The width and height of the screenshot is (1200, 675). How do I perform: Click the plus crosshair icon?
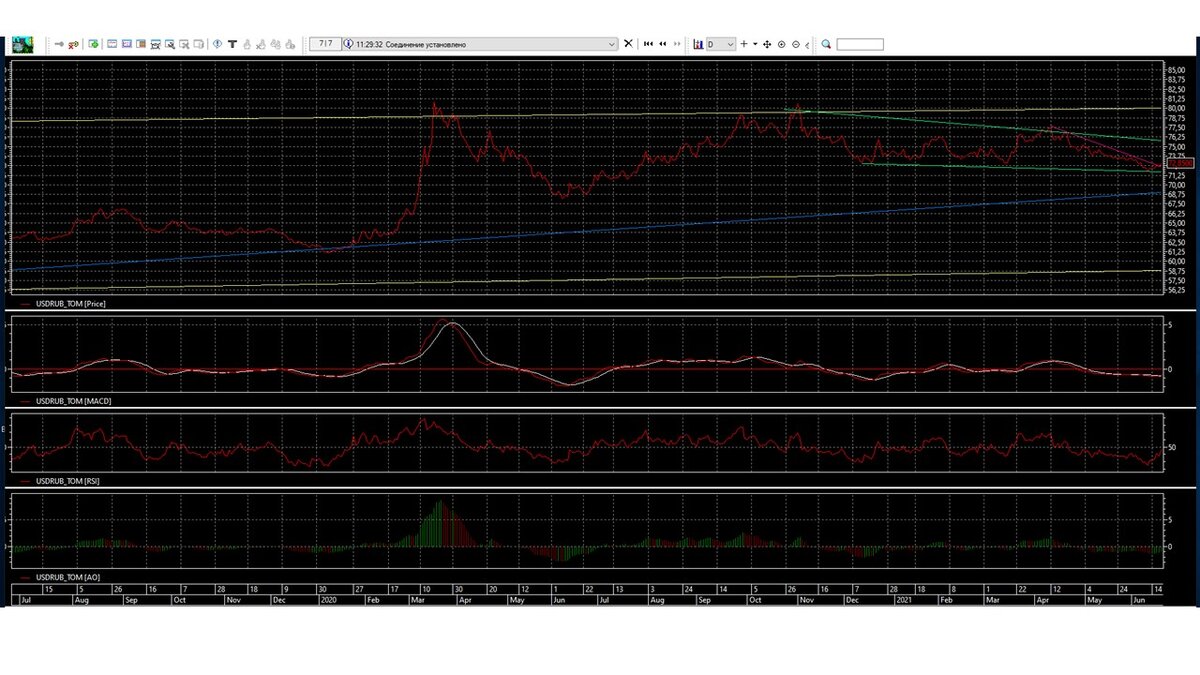point(743,44)
